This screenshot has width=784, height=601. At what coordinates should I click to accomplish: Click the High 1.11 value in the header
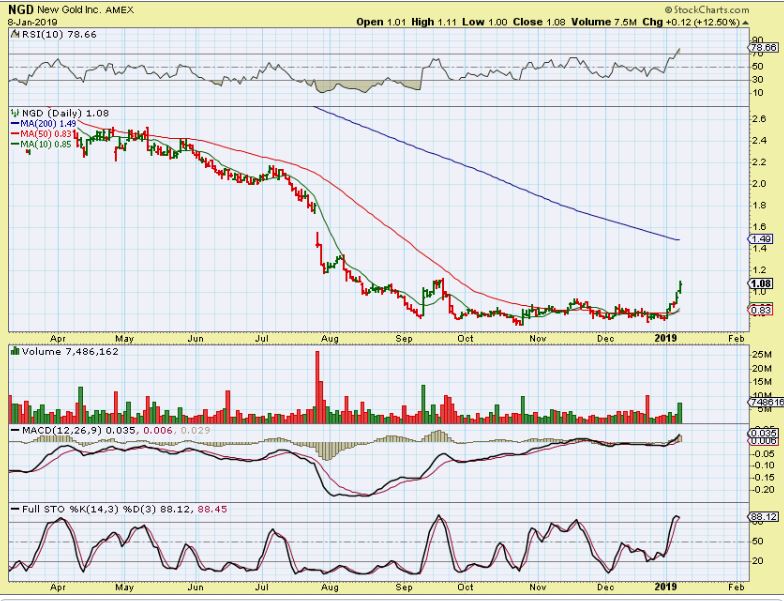(x=434, y=22)
